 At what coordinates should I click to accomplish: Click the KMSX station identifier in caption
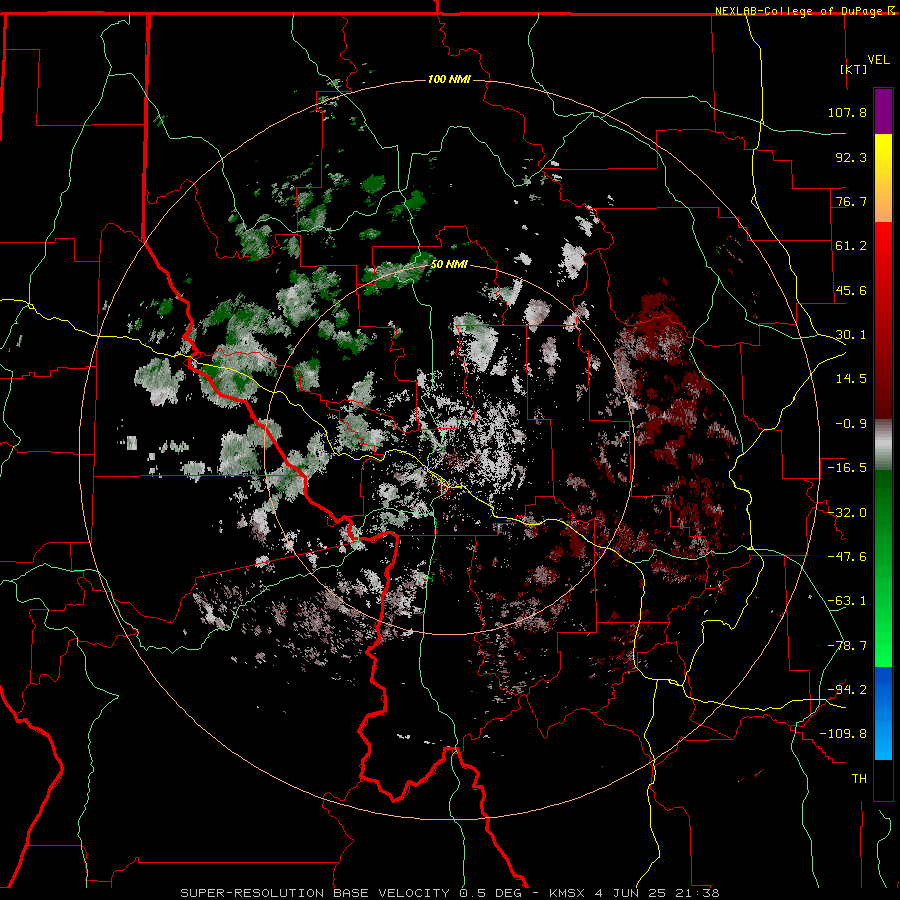click(565, 893)
